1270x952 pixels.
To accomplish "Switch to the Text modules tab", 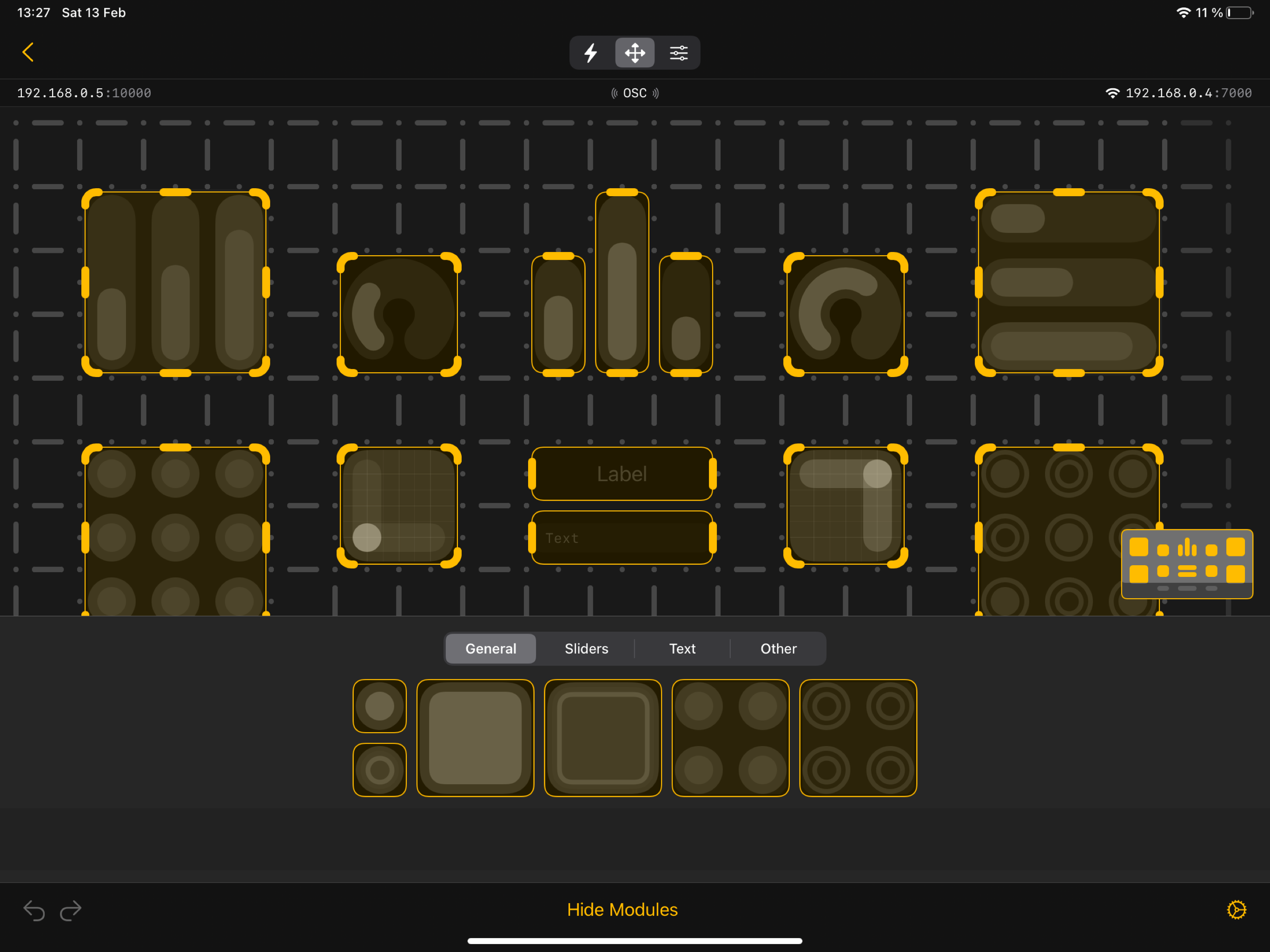I will click(682, 649).
